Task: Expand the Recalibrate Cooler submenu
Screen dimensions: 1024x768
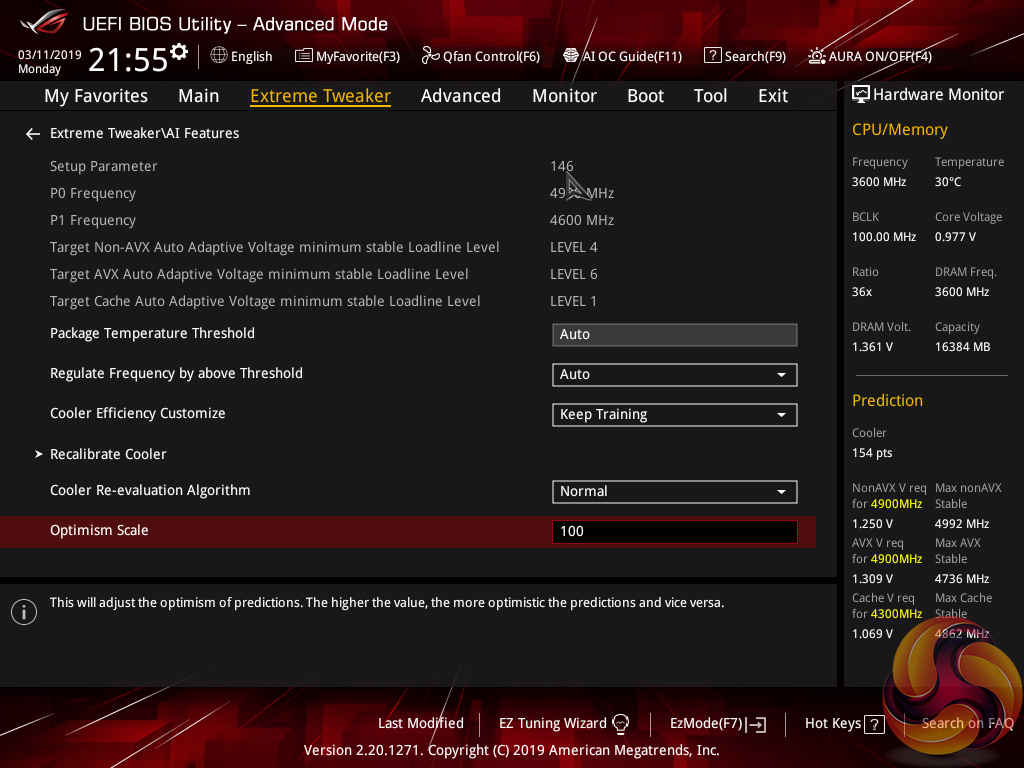Action: point(108,454)
